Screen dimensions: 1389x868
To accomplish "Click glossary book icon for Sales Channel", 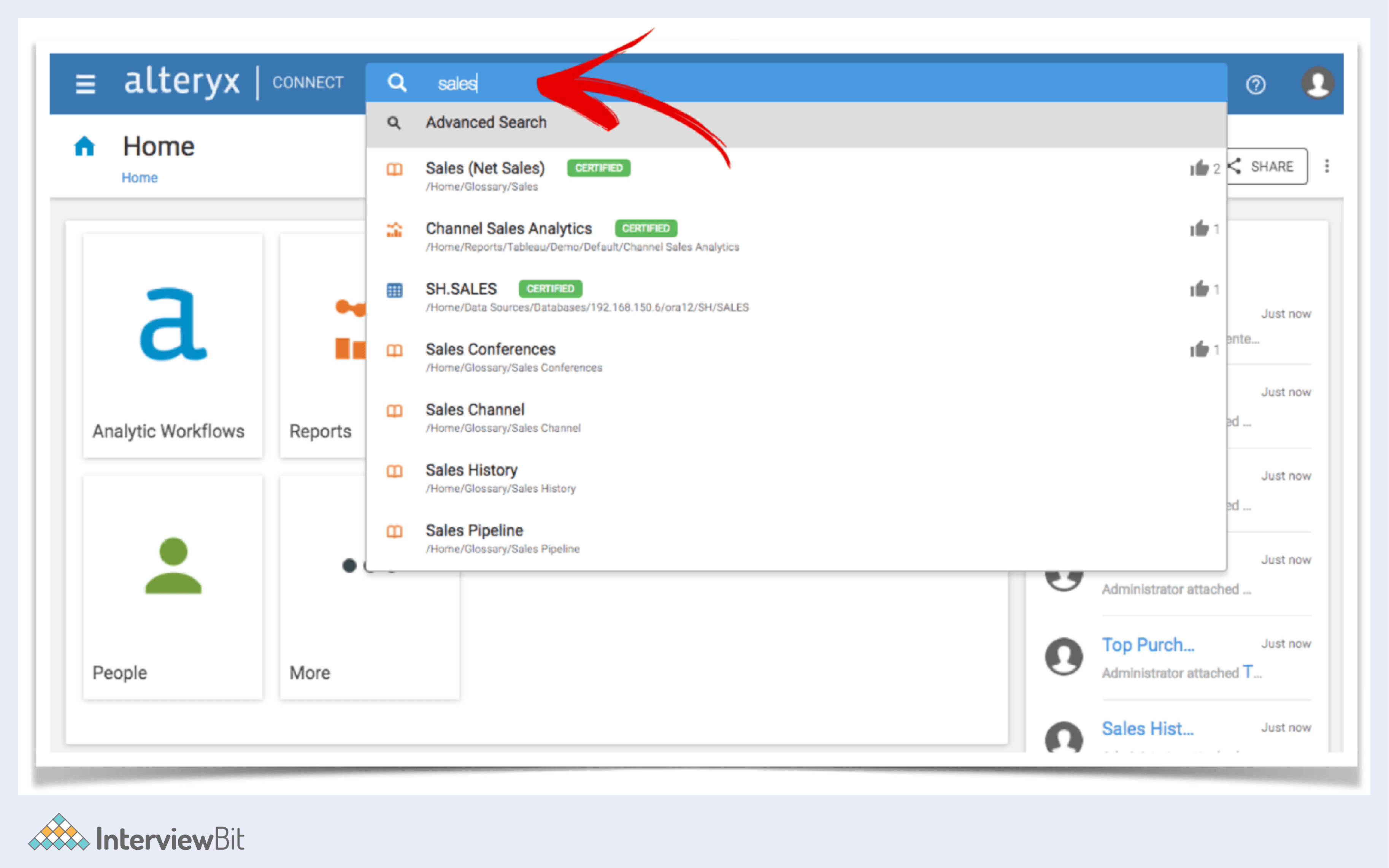I will (x=394, y=411).
